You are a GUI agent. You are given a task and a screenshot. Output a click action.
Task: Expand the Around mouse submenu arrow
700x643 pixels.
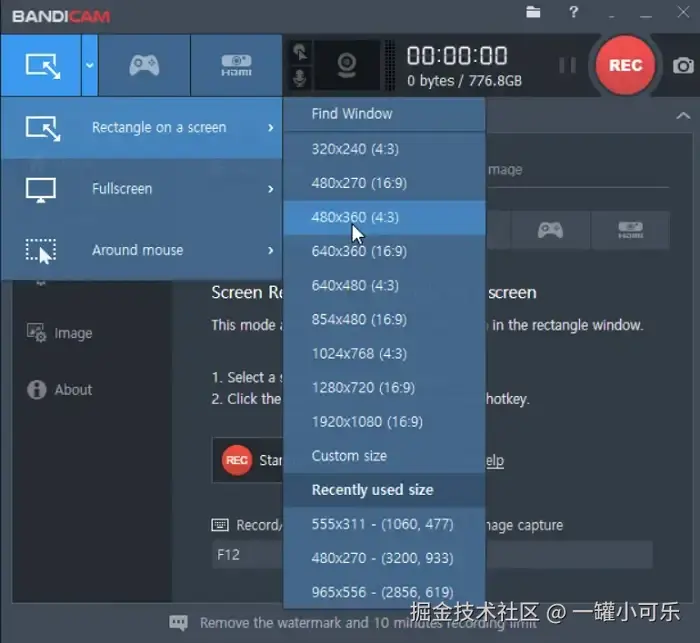271,250
